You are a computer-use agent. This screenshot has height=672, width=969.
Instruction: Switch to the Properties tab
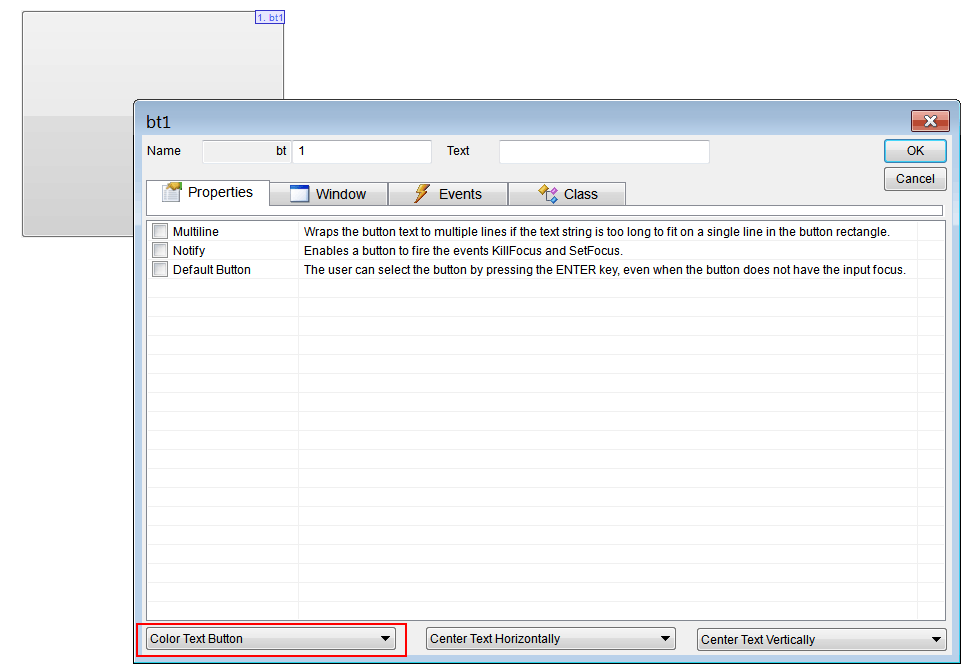(208, 192)
